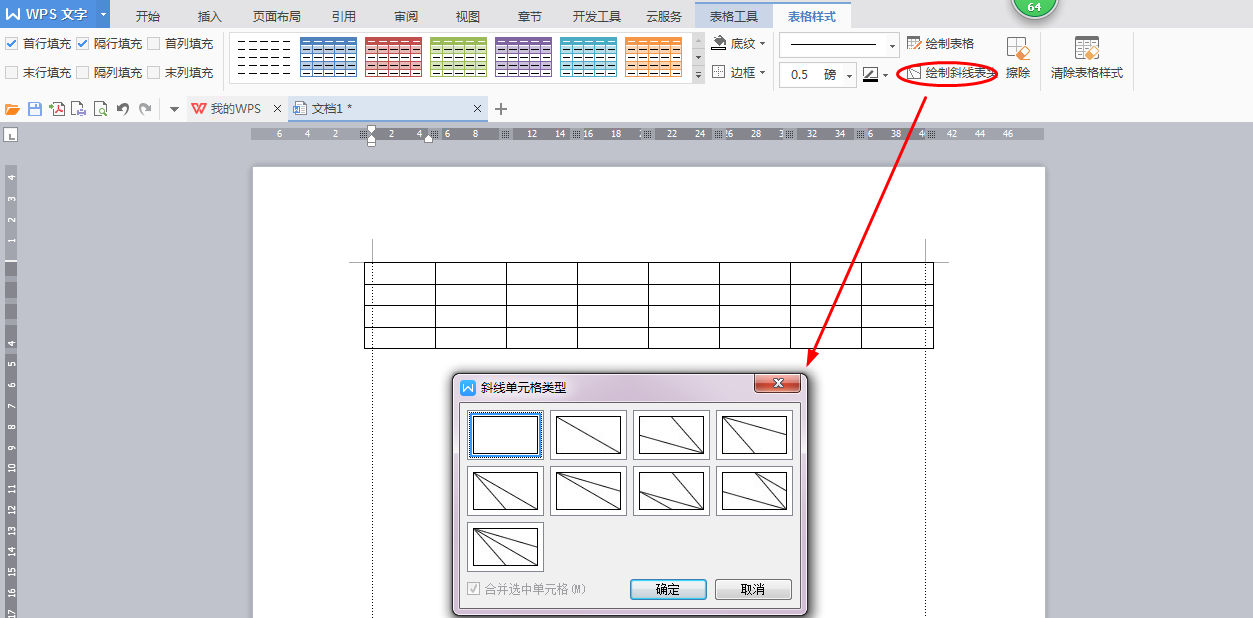The width and height of the screenshot is (1253, 618).
Task: Choose second cell type in second row
Action: click(x=588, y=491)
